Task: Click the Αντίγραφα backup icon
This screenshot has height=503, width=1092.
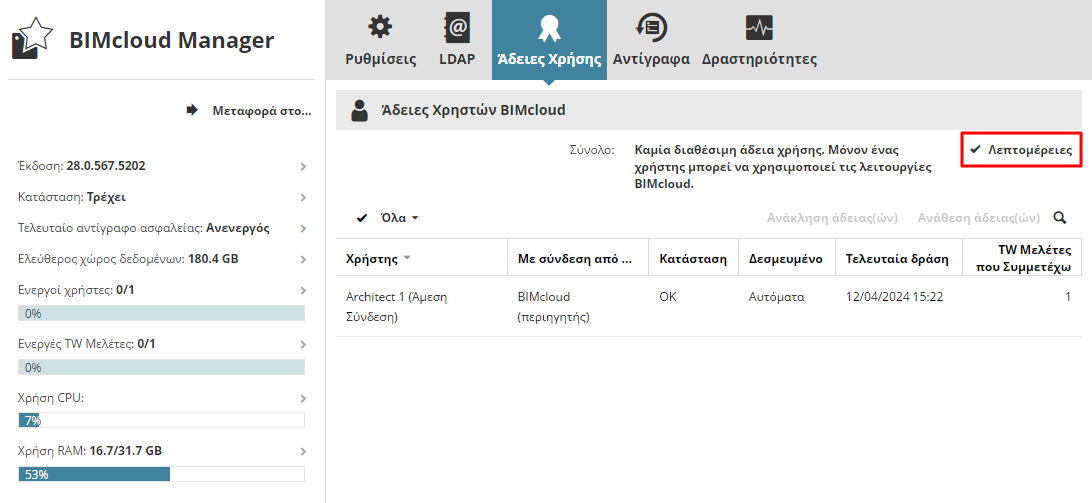Action: click(x=651, y=27)
